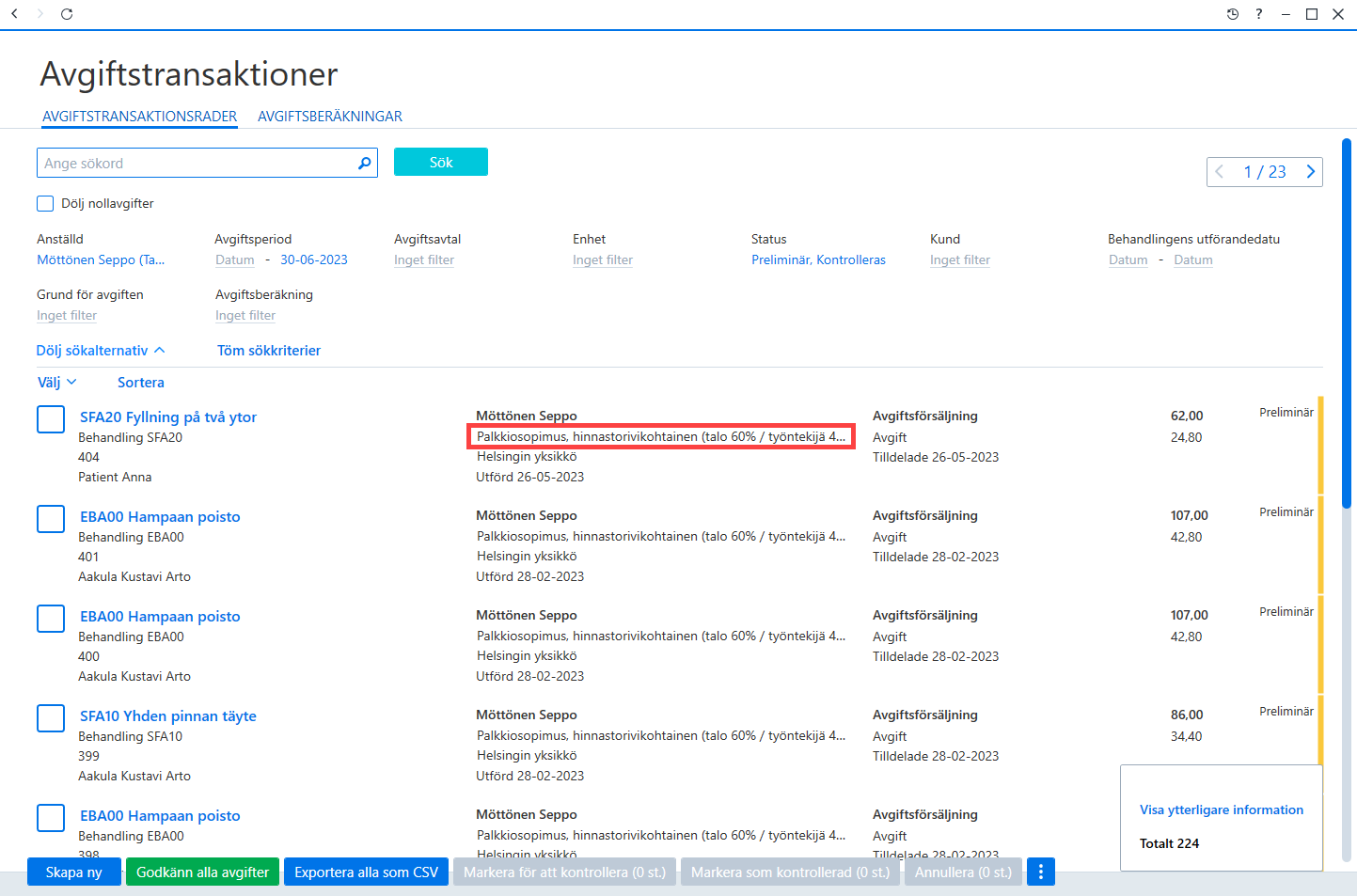The image size is (1357, 896).
Task: Collapse Dölj sökalternativ search options
Action: coord(101,350)
